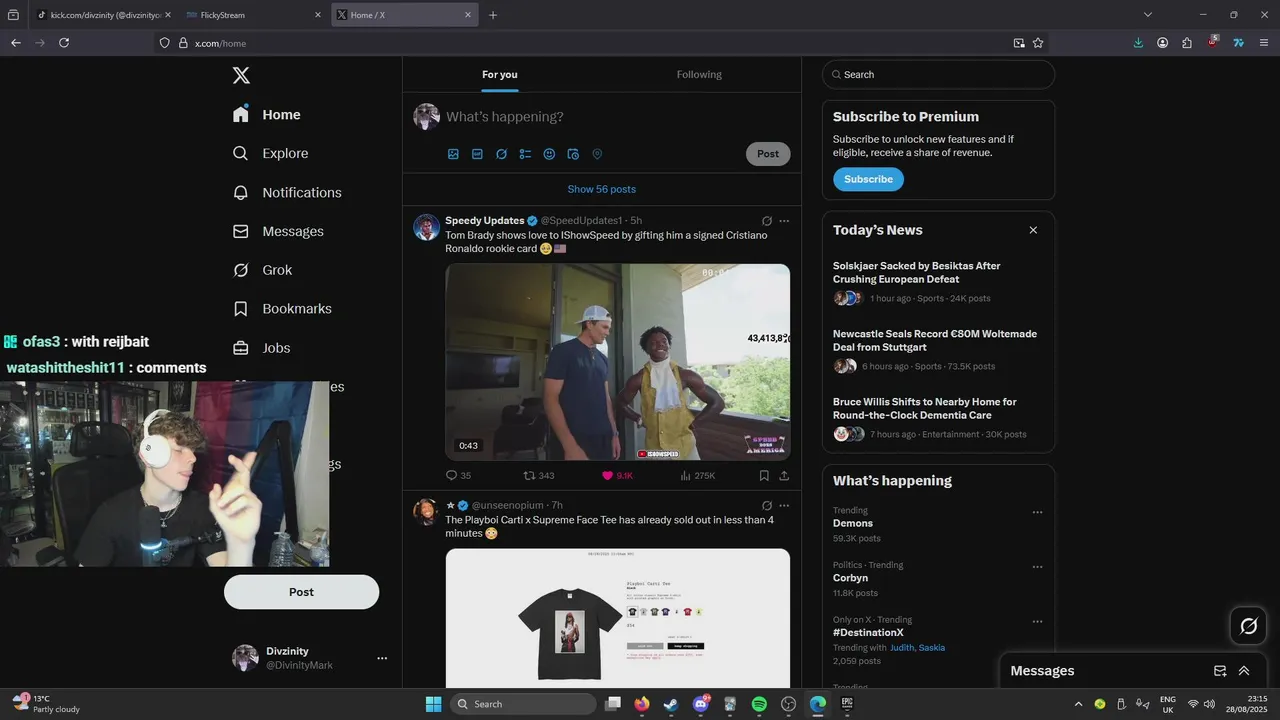
Task: Open the browser hamburger menu
Action: [1264, 43]
